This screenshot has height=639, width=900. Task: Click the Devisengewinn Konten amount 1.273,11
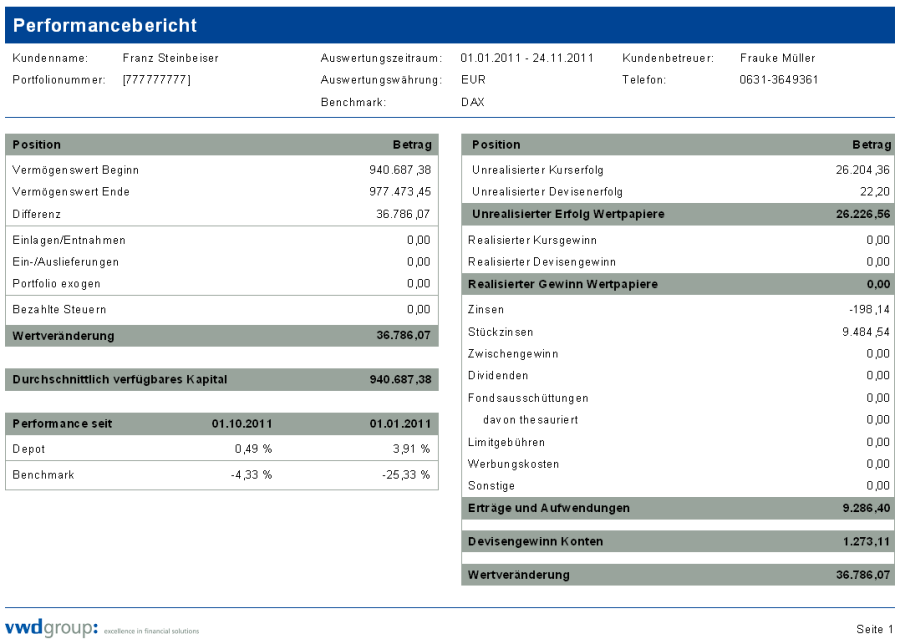click(866, 542)
